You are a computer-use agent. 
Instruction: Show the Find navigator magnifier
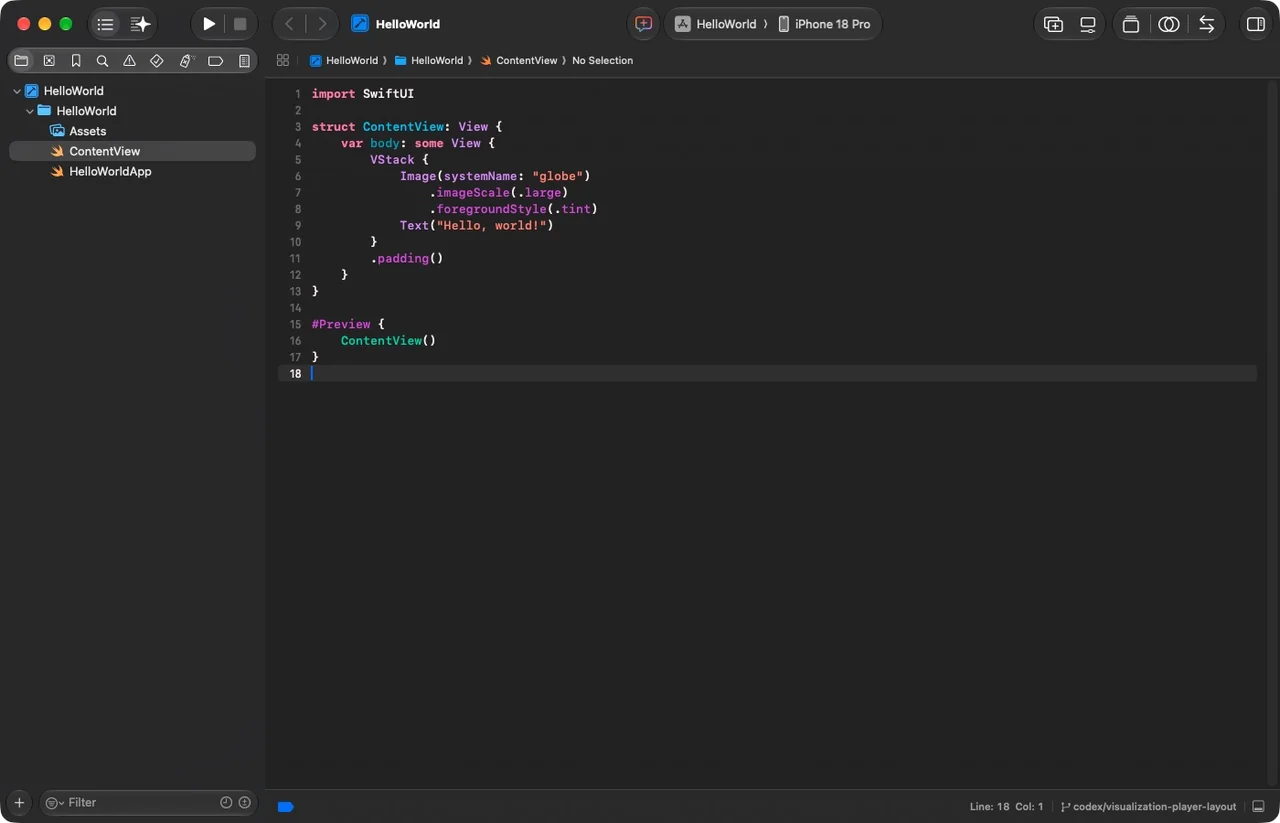102,61
